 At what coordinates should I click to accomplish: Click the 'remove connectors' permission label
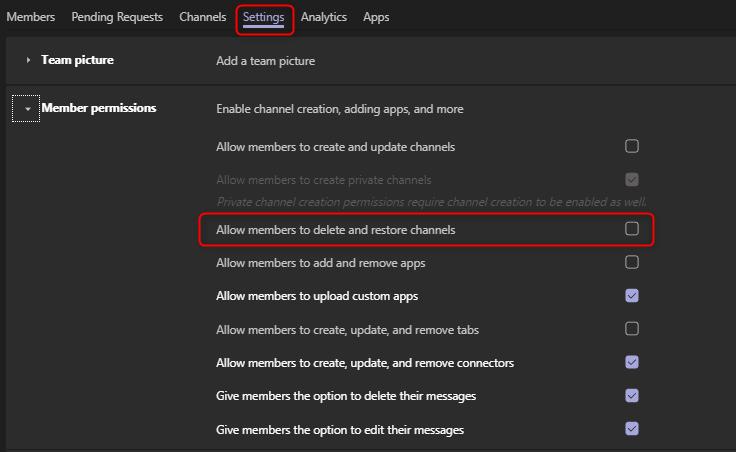coord(365,363)
